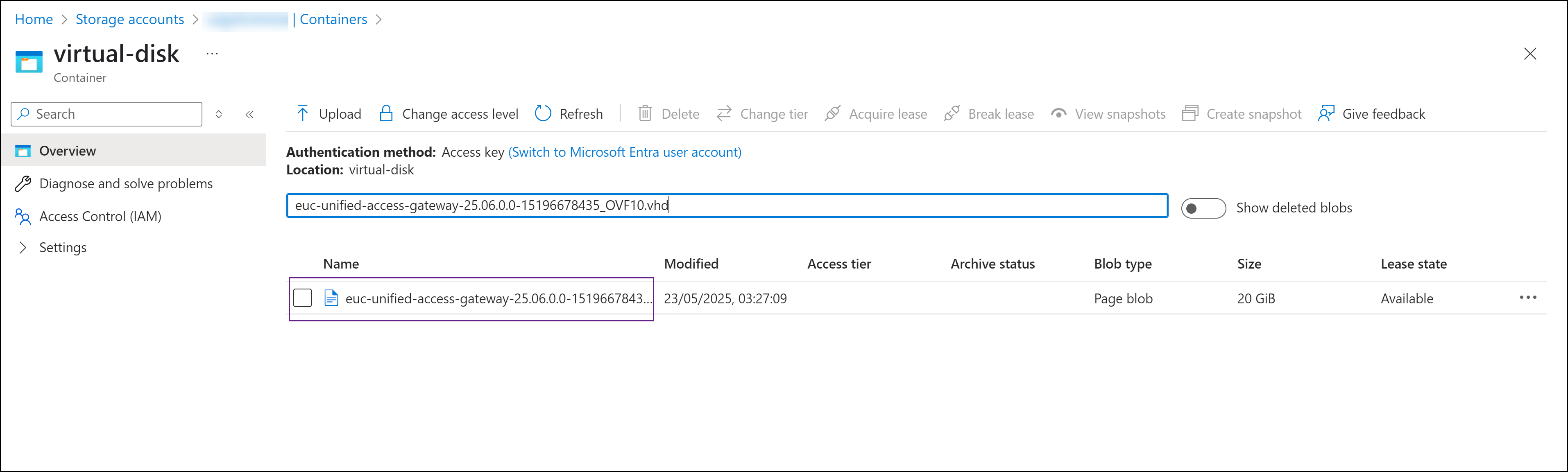1568x472 pixels.
Task: Go to Home breadcrumb
Action: (x=34, y=20)
